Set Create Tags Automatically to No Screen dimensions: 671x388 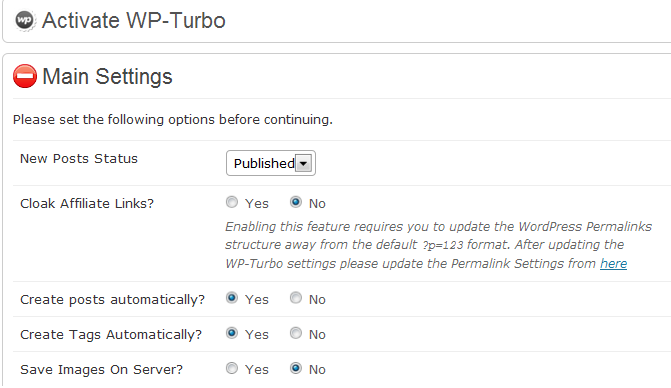coord(296,333)
